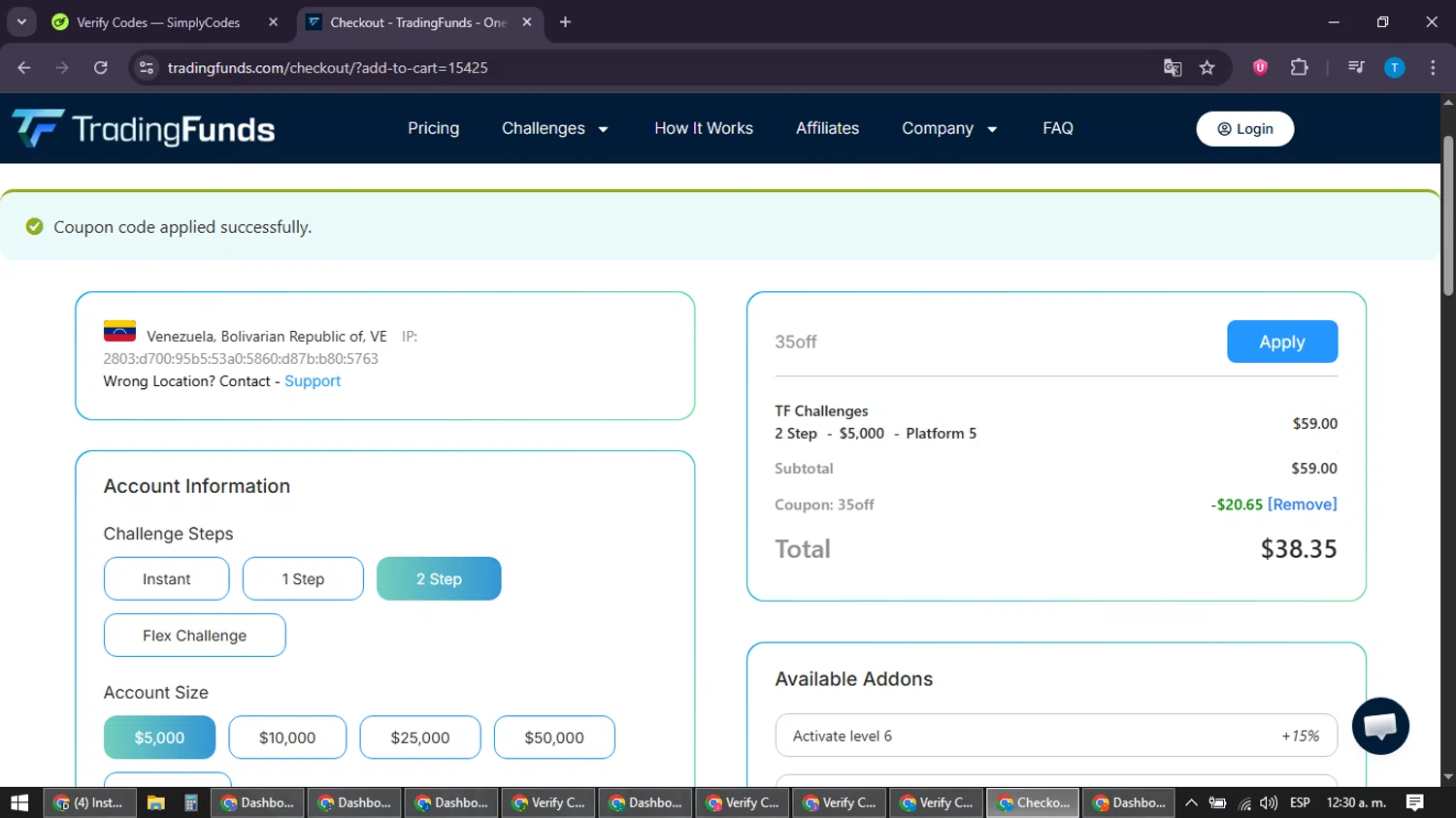1456x818 pixels.
Task: Open the notification center icon
Action: pyautogui.click(x=1415, y=802)
